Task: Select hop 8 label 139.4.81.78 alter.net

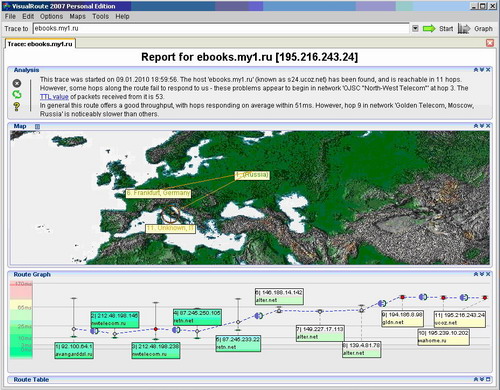Action: pyautogui.click(x=361, y=350)
